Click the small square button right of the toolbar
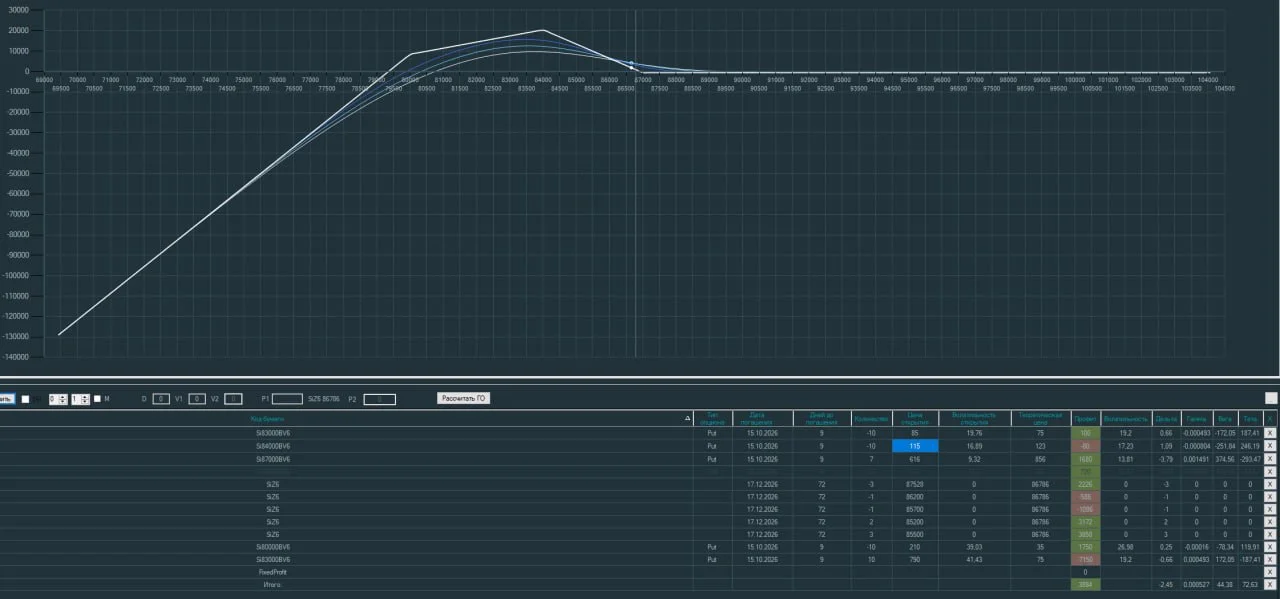1280x599 pixels. click(x=1271, y=398)
